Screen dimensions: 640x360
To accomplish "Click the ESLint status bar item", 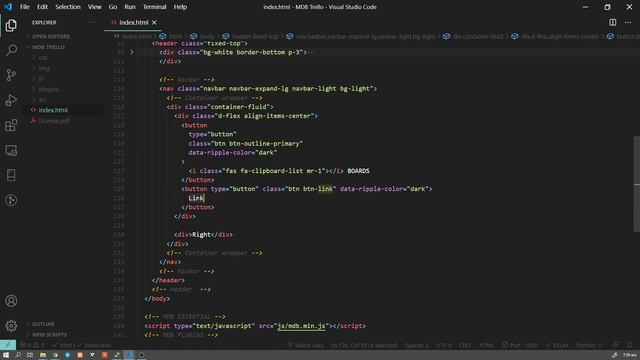I will [557, 345].
